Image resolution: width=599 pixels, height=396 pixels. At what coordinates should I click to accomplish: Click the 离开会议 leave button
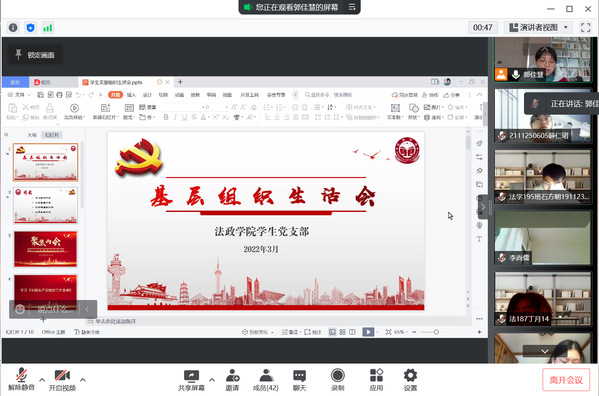tap(566, 380)
